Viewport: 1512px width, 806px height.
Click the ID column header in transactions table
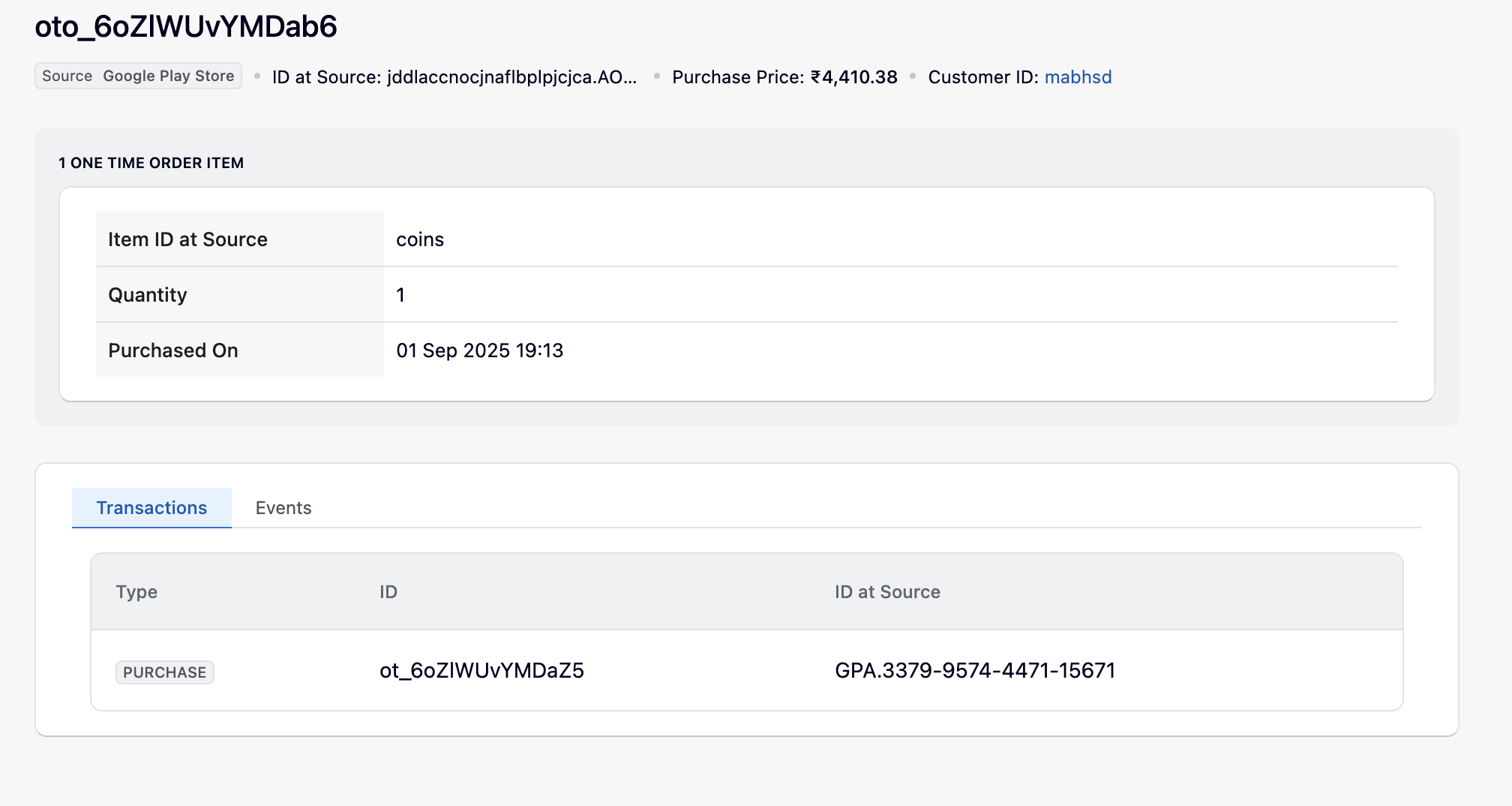click(x=388, y=592)
